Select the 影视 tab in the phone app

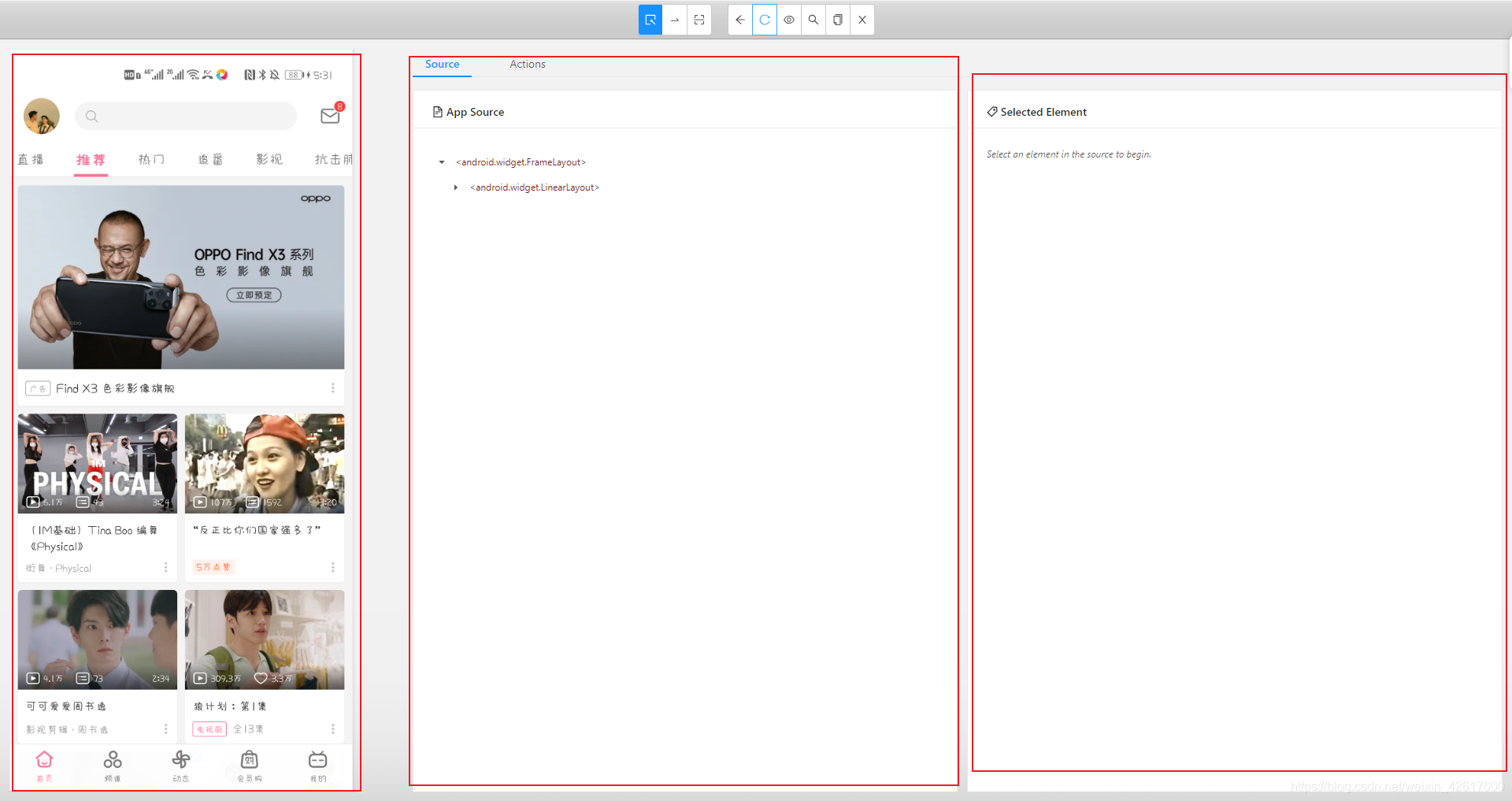click(269, 160)
